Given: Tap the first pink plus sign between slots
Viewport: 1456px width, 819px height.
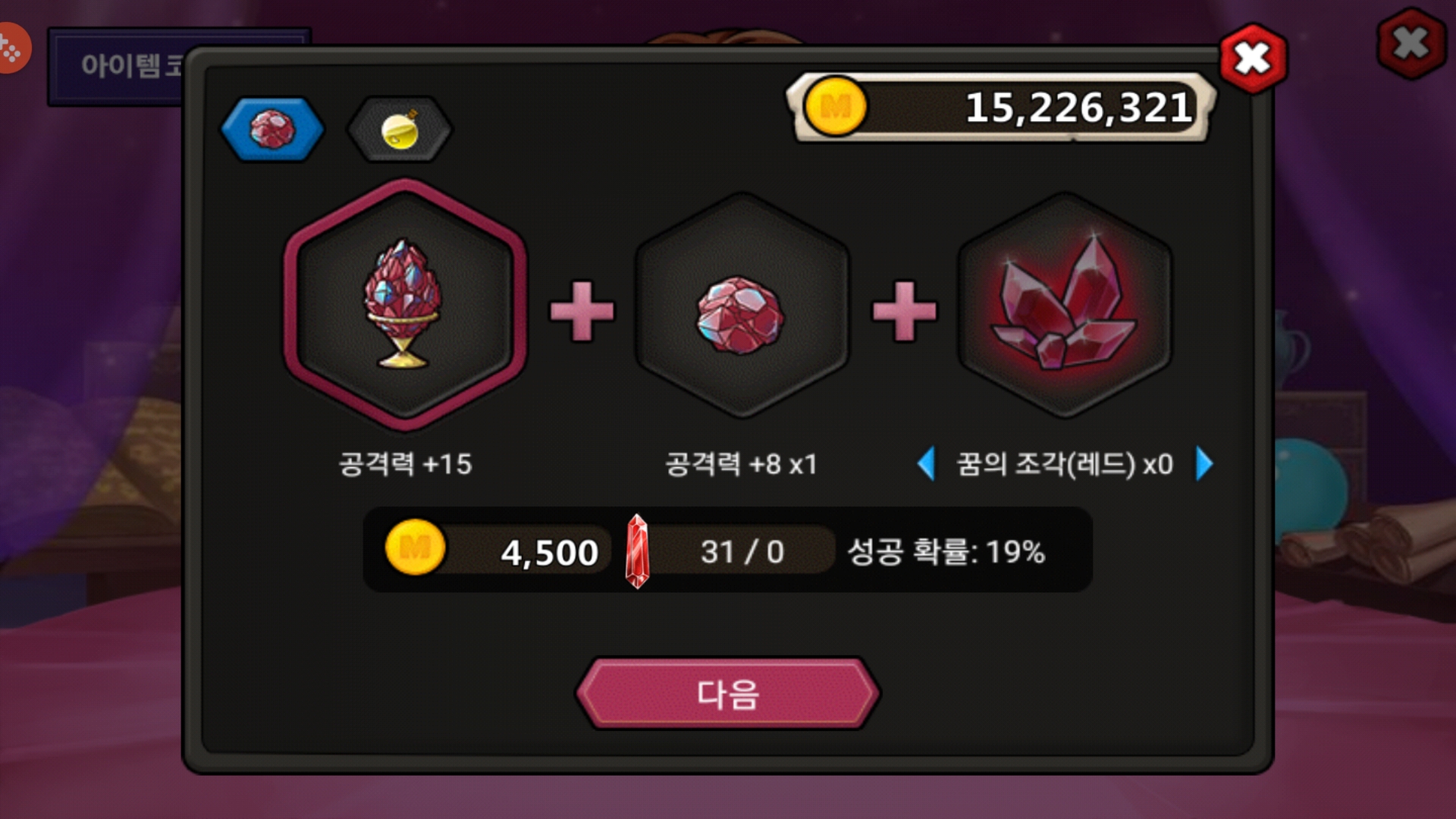Looking at the screenshot, I should pos(582,311).
